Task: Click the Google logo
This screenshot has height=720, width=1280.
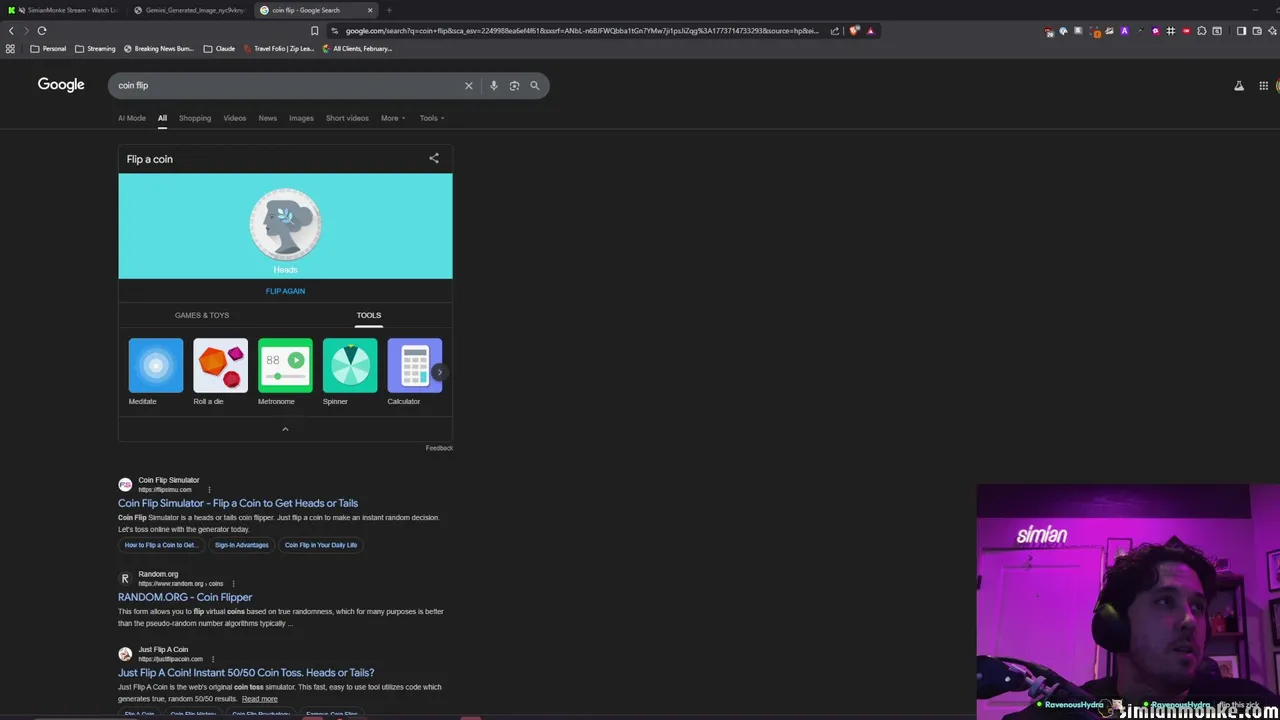Action: pos(61,85)
